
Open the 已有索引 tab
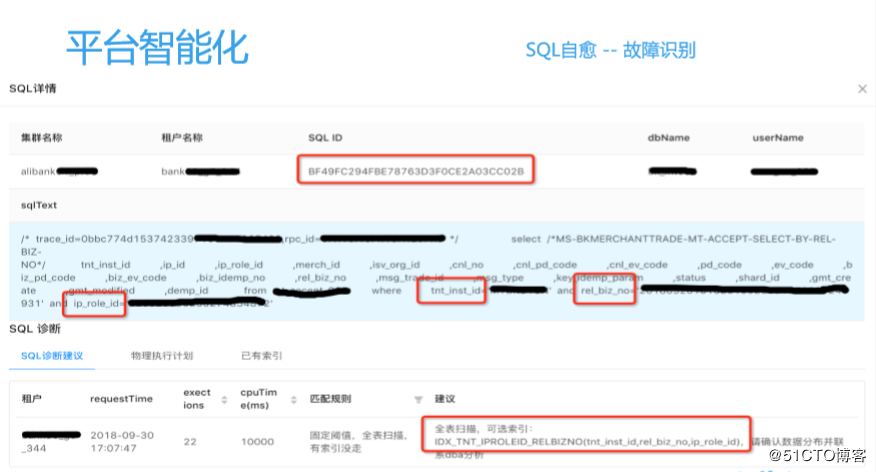261,356
